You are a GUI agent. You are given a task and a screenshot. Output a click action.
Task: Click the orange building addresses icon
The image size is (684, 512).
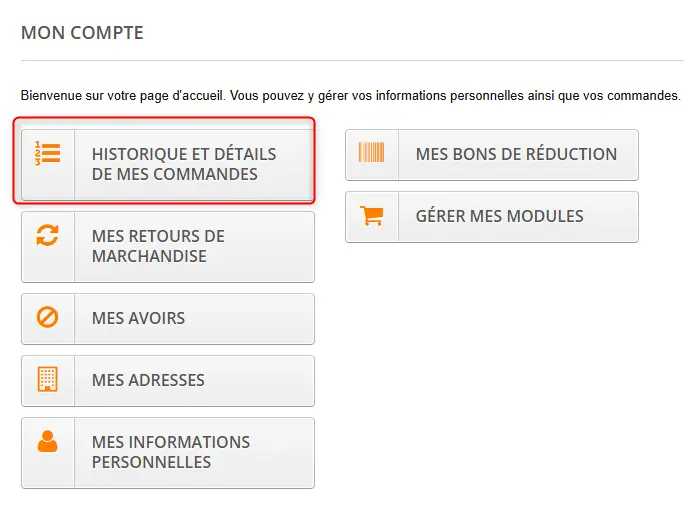(48, 379)
